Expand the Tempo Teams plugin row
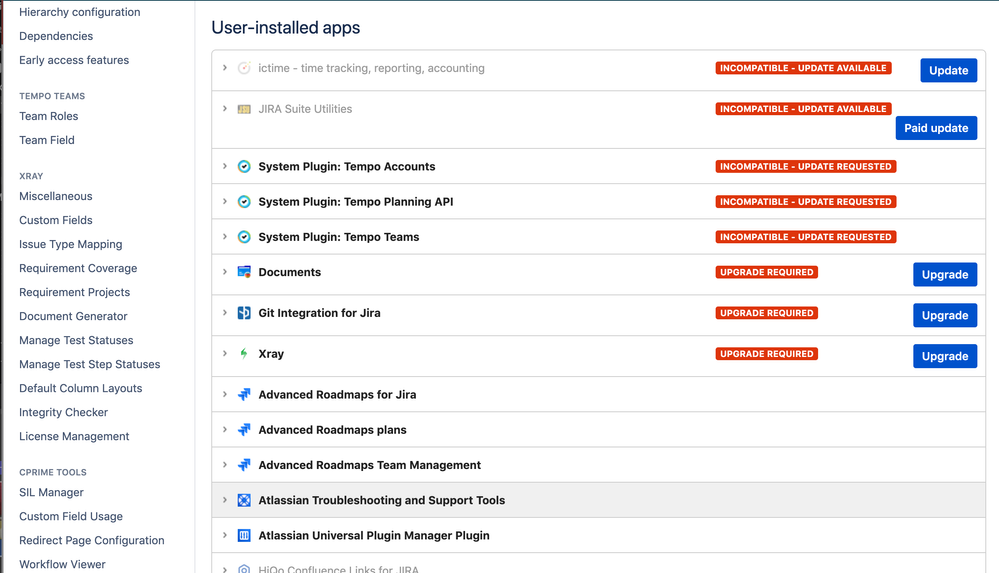The width and height of the screenshot is (999, 573). pos(225,236)
